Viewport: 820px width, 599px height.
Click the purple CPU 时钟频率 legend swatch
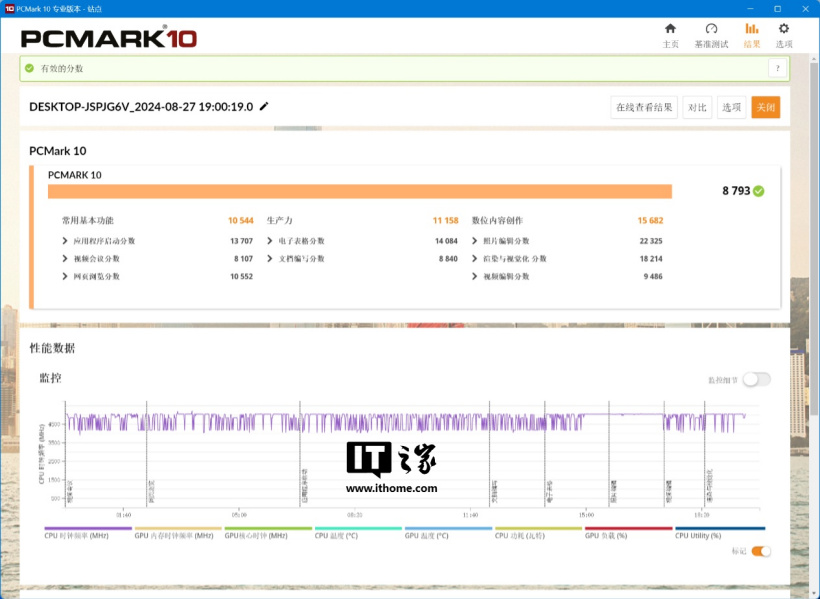(88, 529)
